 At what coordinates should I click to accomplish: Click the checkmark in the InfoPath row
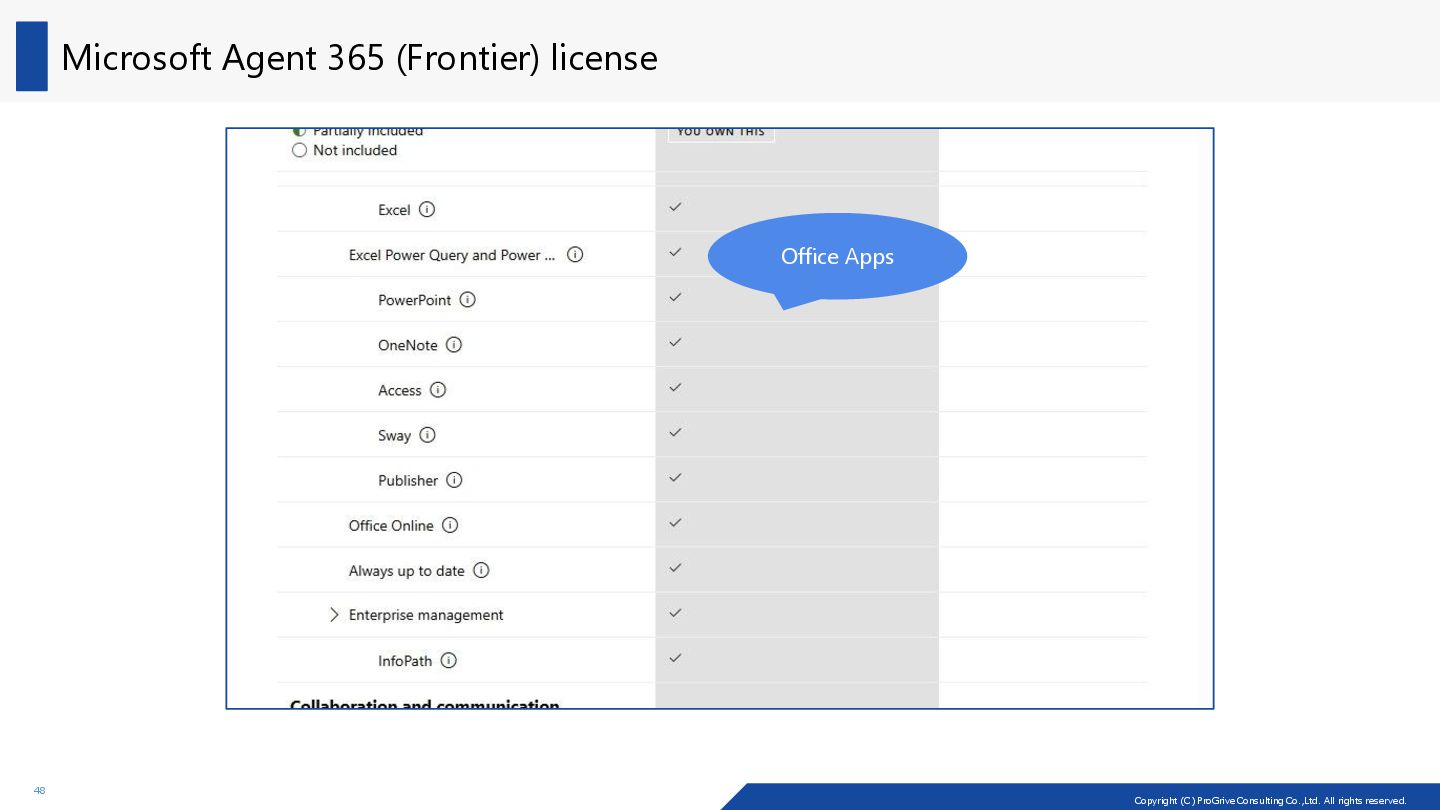[x=675, y=657]
